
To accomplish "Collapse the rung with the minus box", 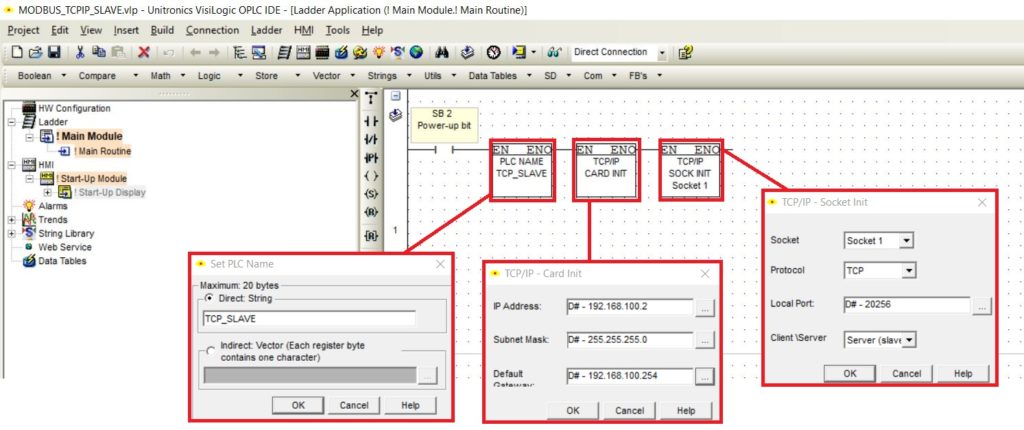I will [x=395, y=96].
